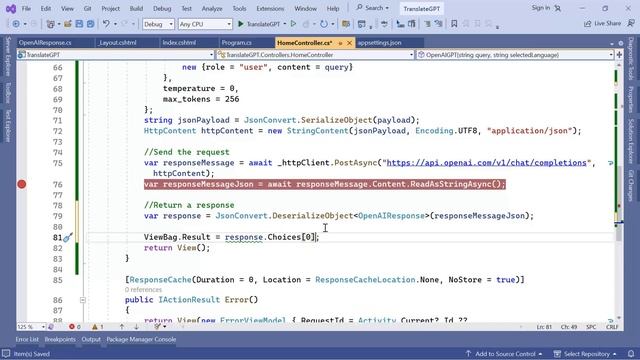Click the notifications bell icon in status bar

pos(631,354)
